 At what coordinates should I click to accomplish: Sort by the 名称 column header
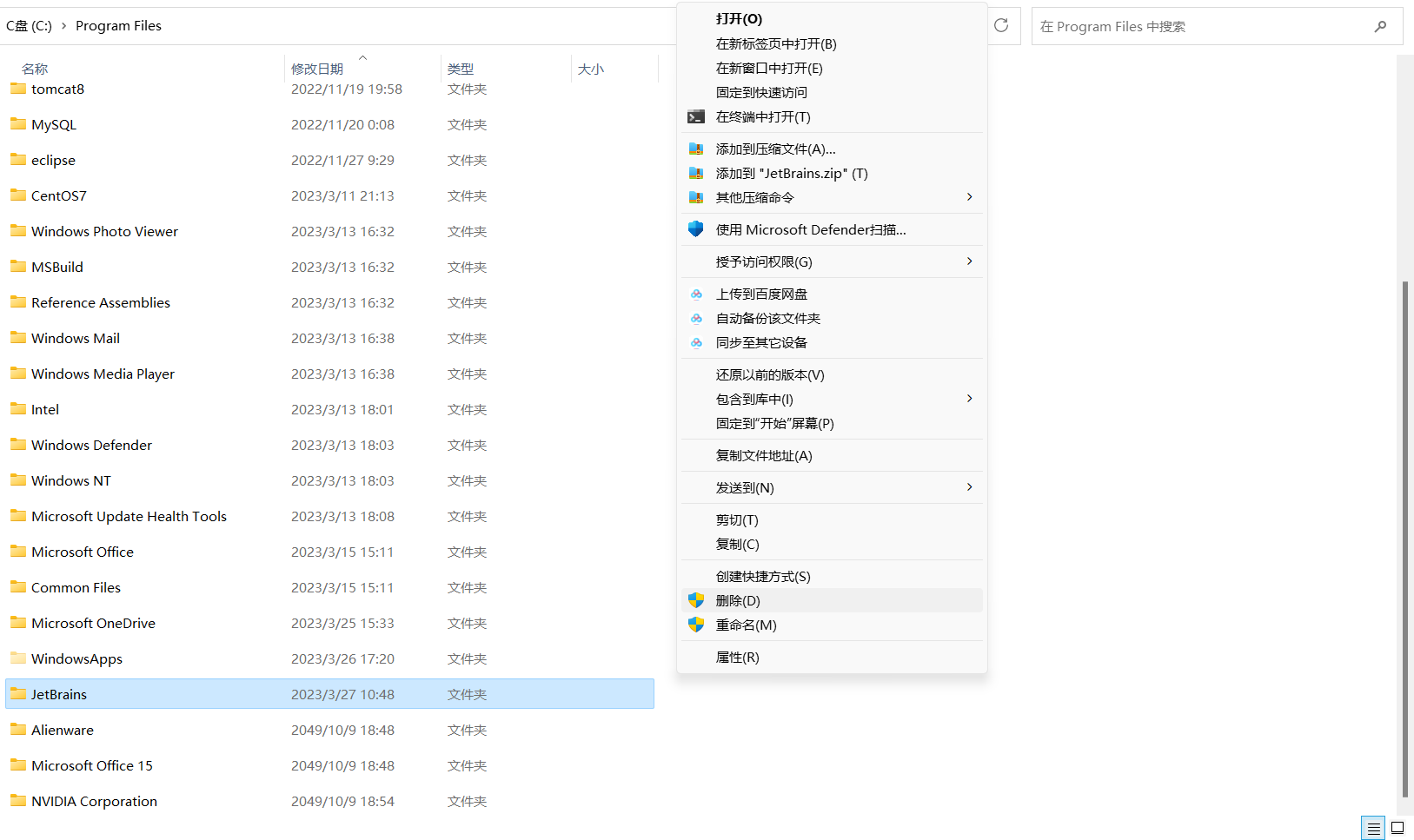[35, 69]
